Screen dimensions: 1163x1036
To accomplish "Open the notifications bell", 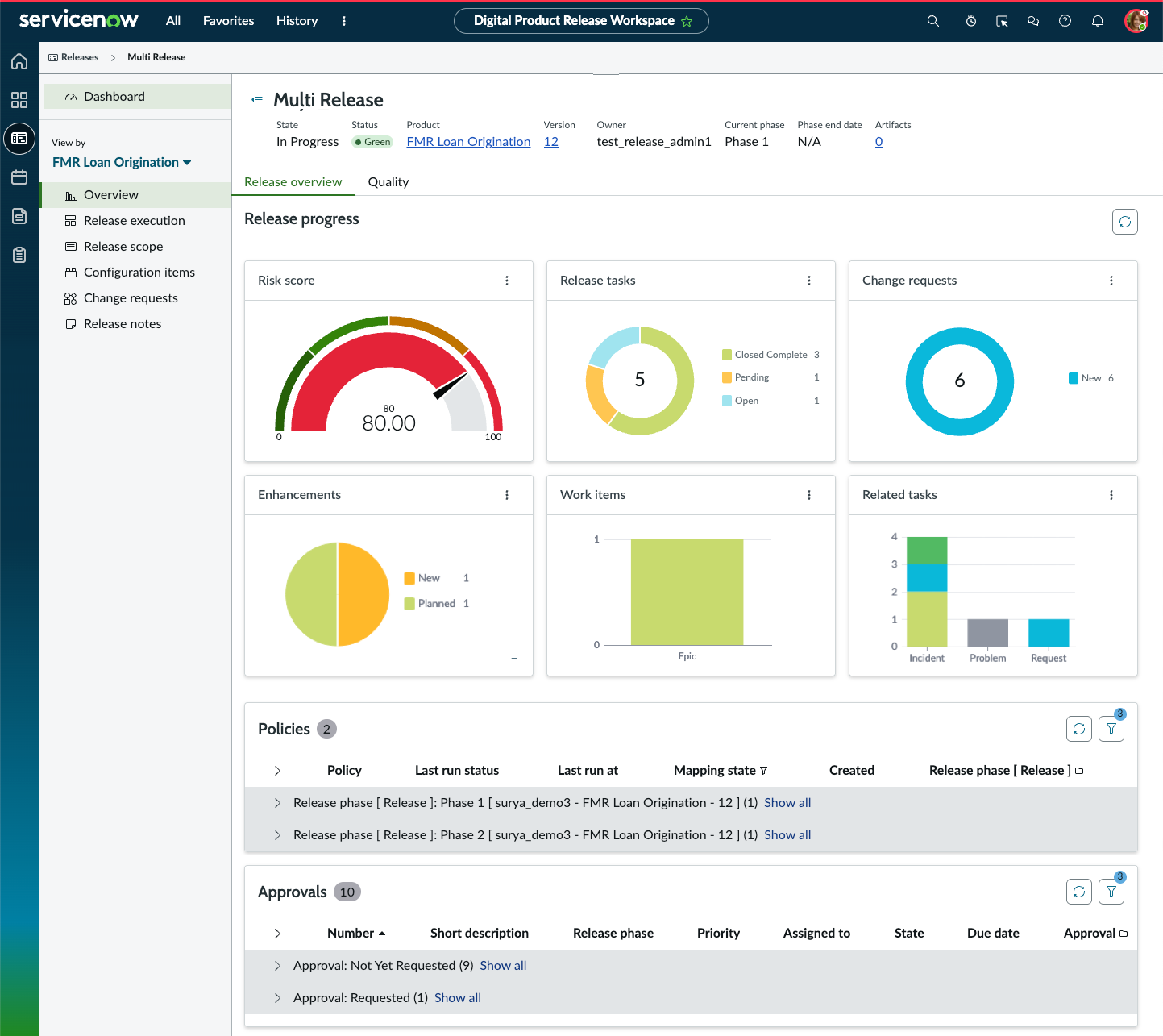I will click(1098, 21).
